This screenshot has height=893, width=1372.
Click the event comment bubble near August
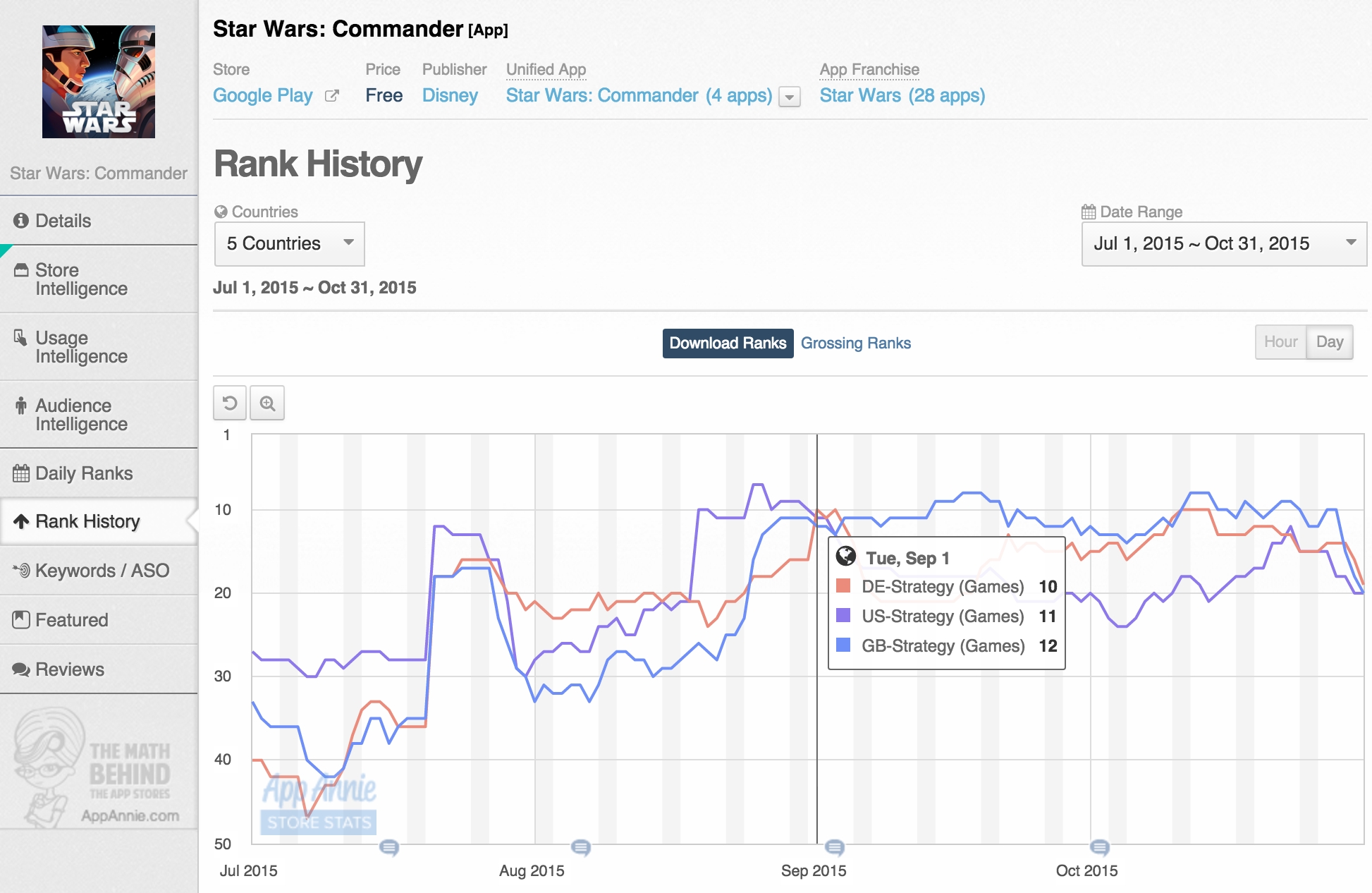tap(580, 846)
